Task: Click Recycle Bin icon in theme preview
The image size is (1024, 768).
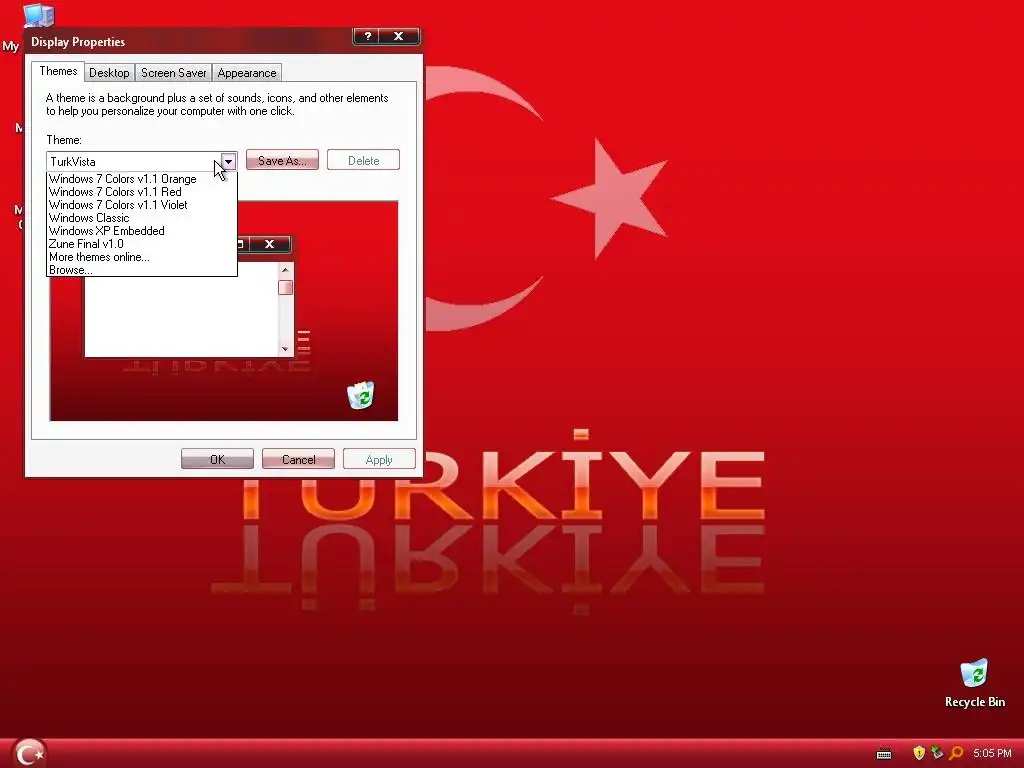Action: [360, 395]
